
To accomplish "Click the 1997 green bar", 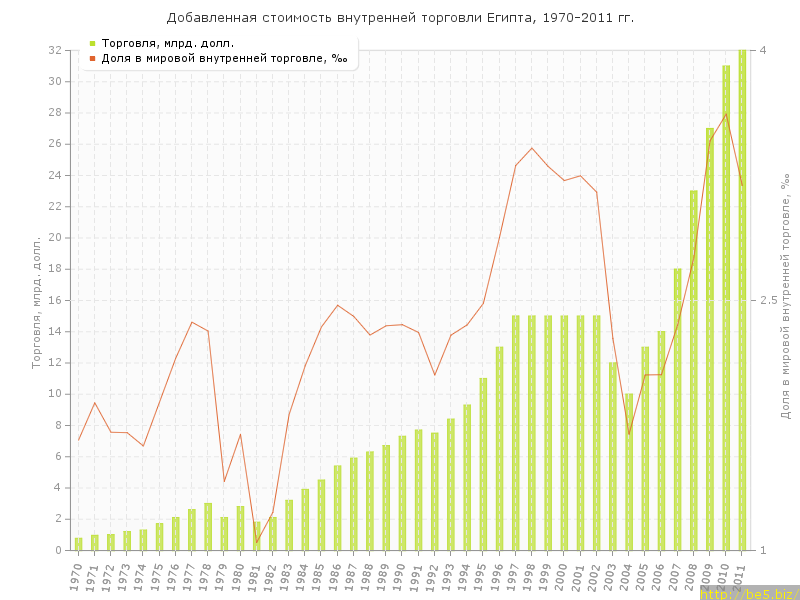I will coord(516,432).
